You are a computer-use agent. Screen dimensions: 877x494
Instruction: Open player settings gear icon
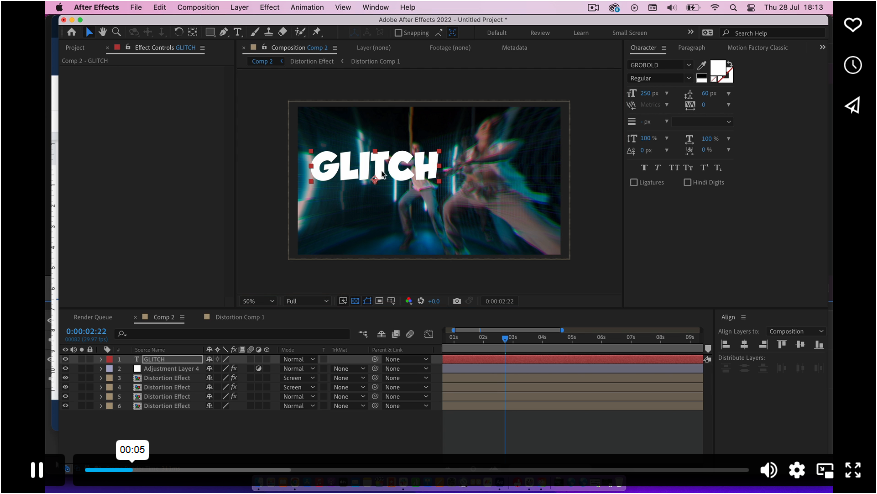796,470
